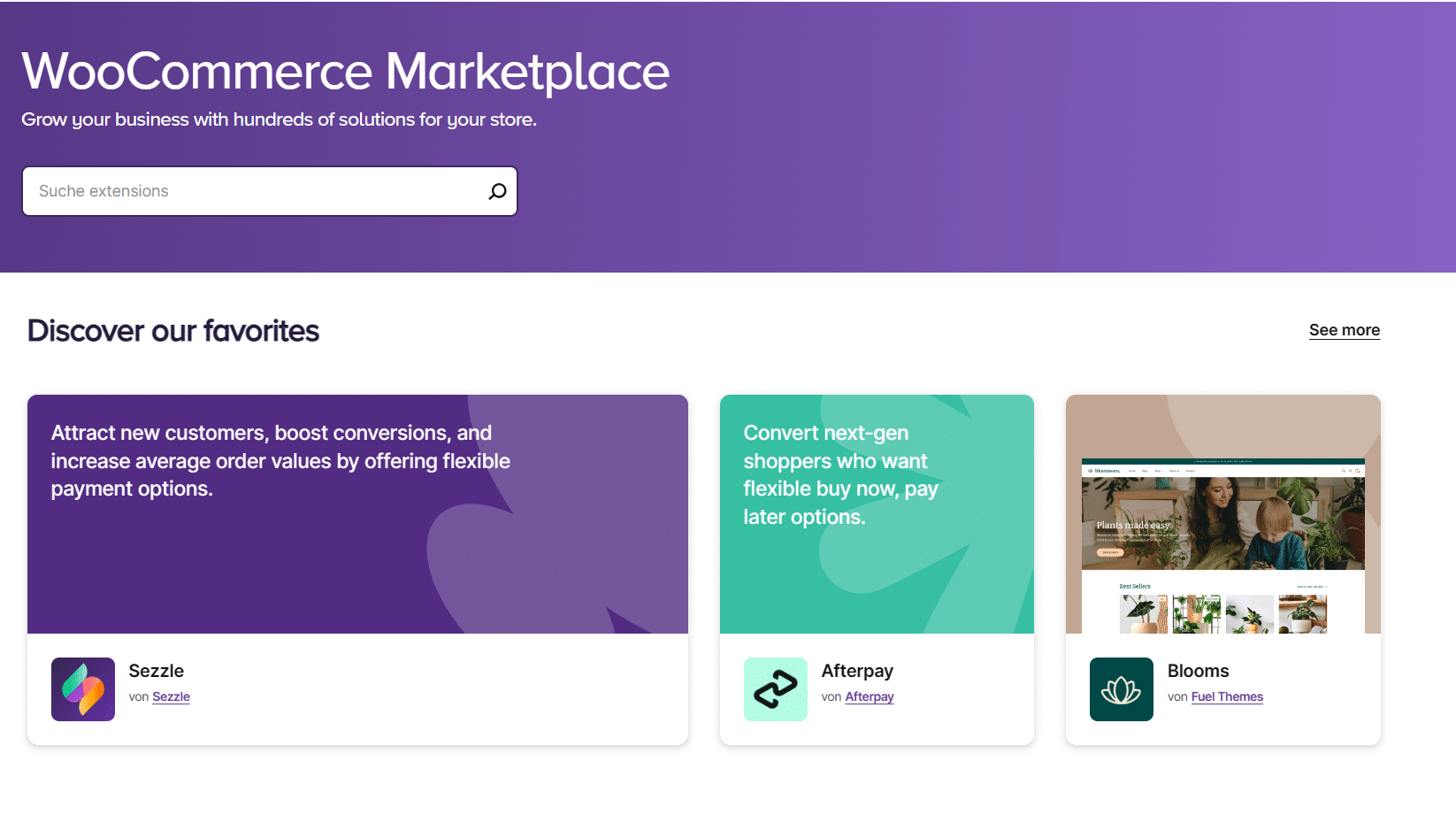Screen dimensions: 1456x823
Task: Click the "Discover our favorites" heading
Action: point(173,331)
